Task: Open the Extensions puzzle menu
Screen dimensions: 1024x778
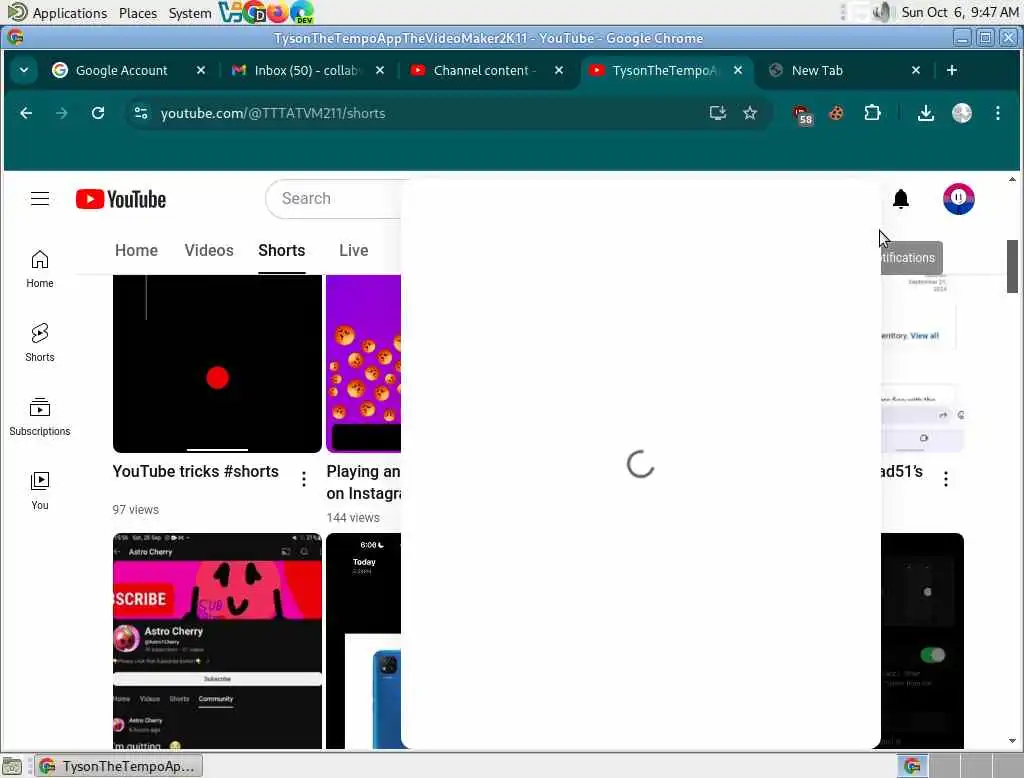Action: (x=872, y=113)
